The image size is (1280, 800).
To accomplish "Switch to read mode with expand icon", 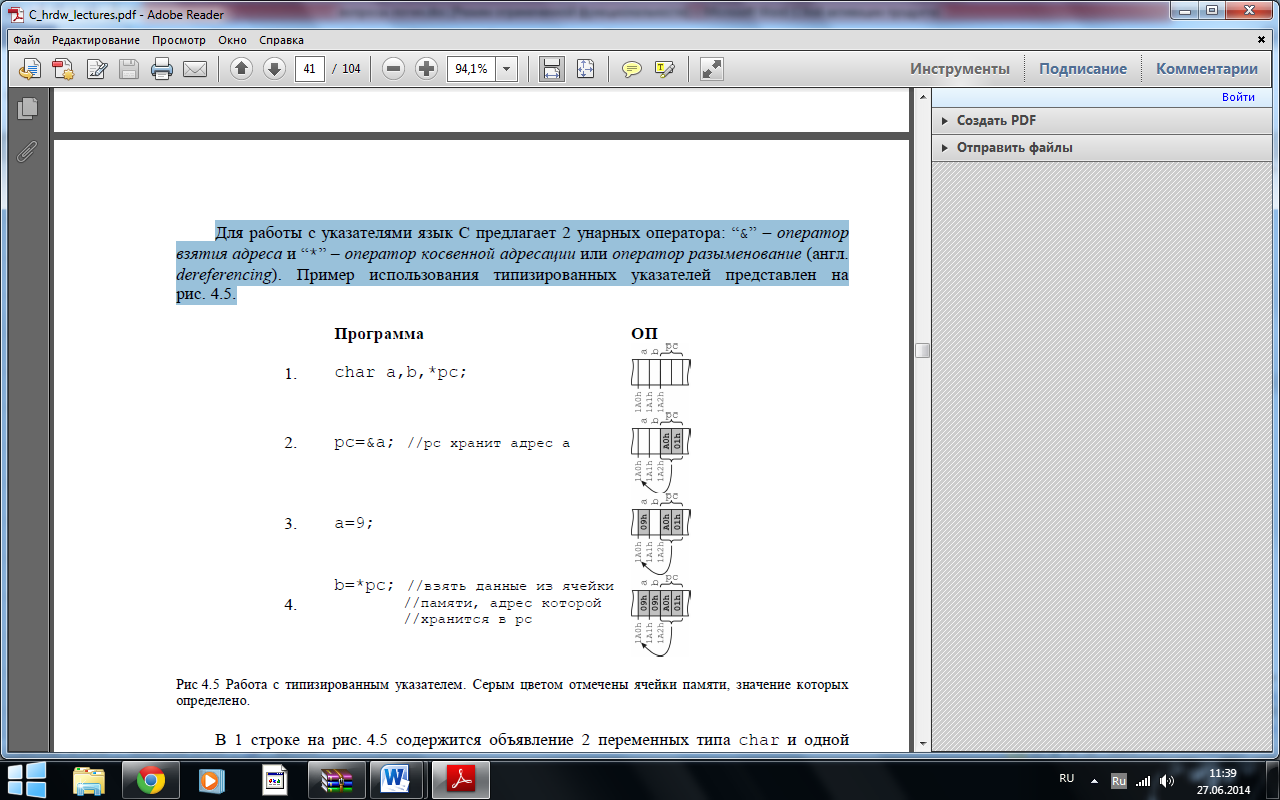I will (x=711, y=69).
